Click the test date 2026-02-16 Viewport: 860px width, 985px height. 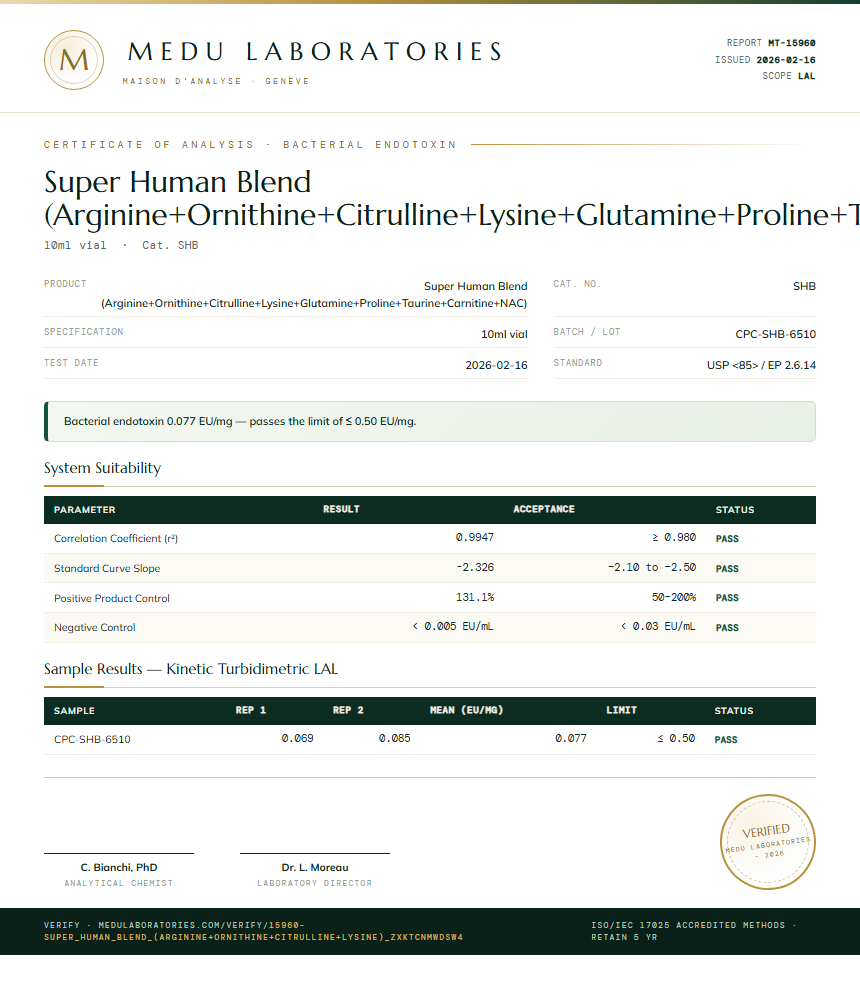[496, 365]
